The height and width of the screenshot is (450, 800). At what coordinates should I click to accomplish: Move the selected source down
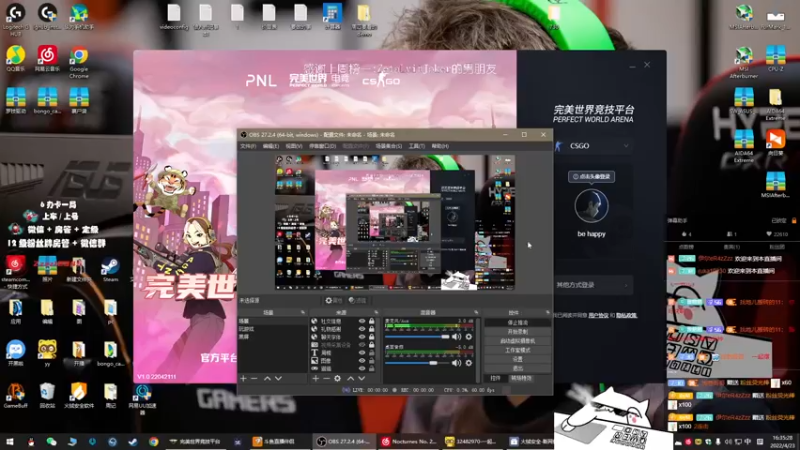(x=361, y=379)
